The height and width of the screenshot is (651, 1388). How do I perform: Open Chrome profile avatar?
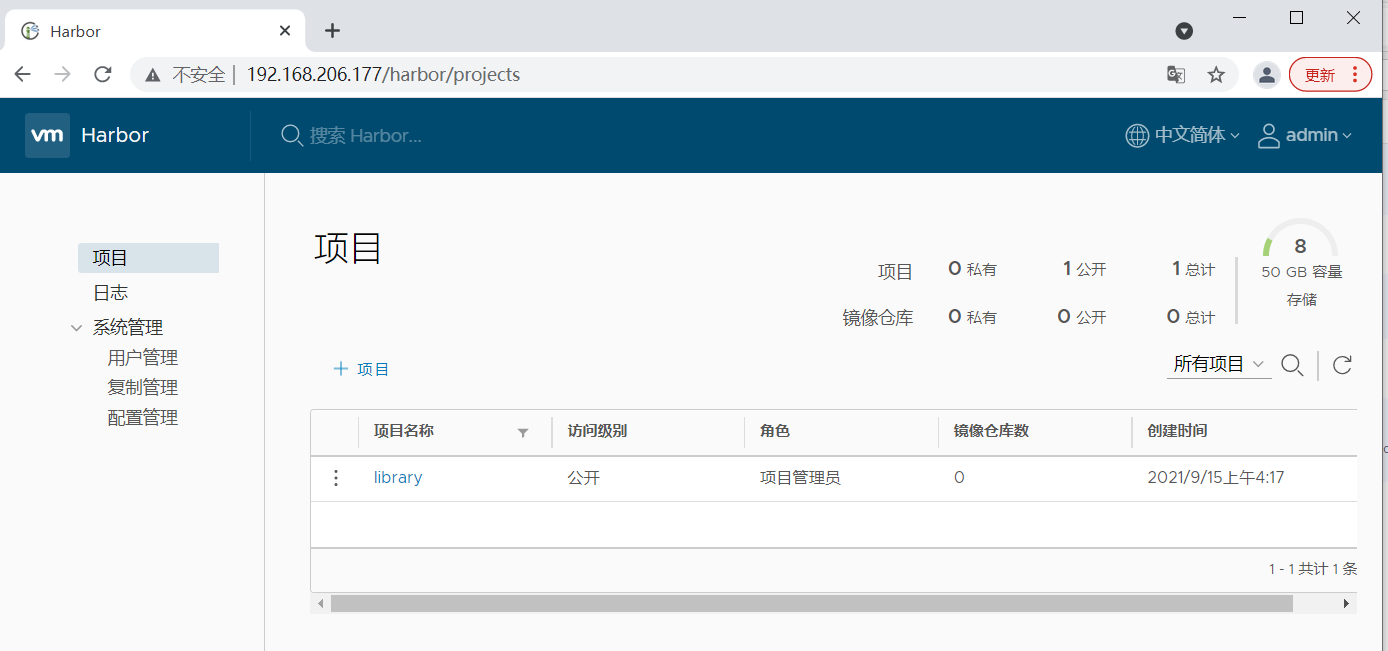(1267, 75)
